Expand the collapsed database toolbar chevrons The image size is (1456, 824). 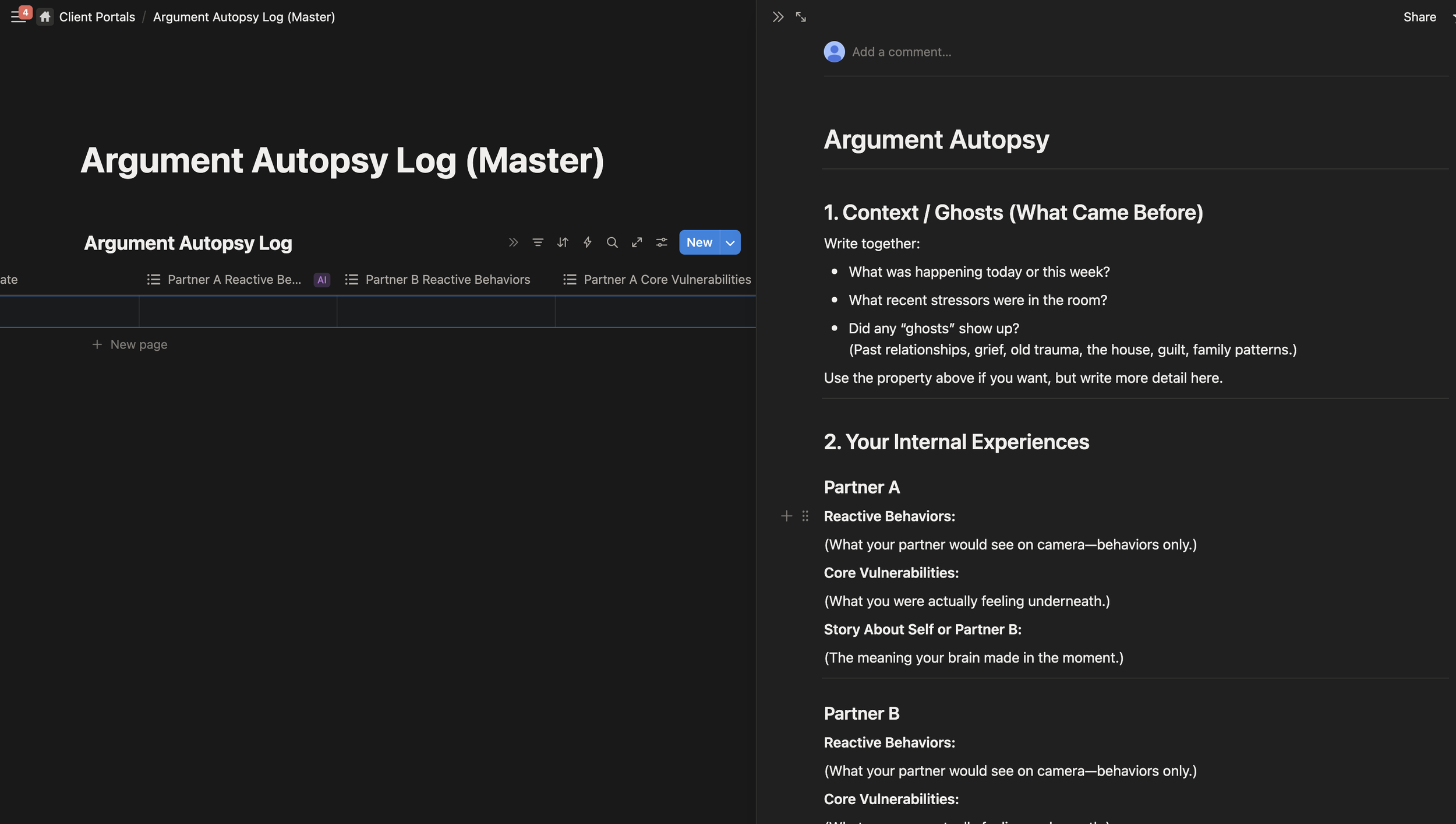[x=513, y=242]
